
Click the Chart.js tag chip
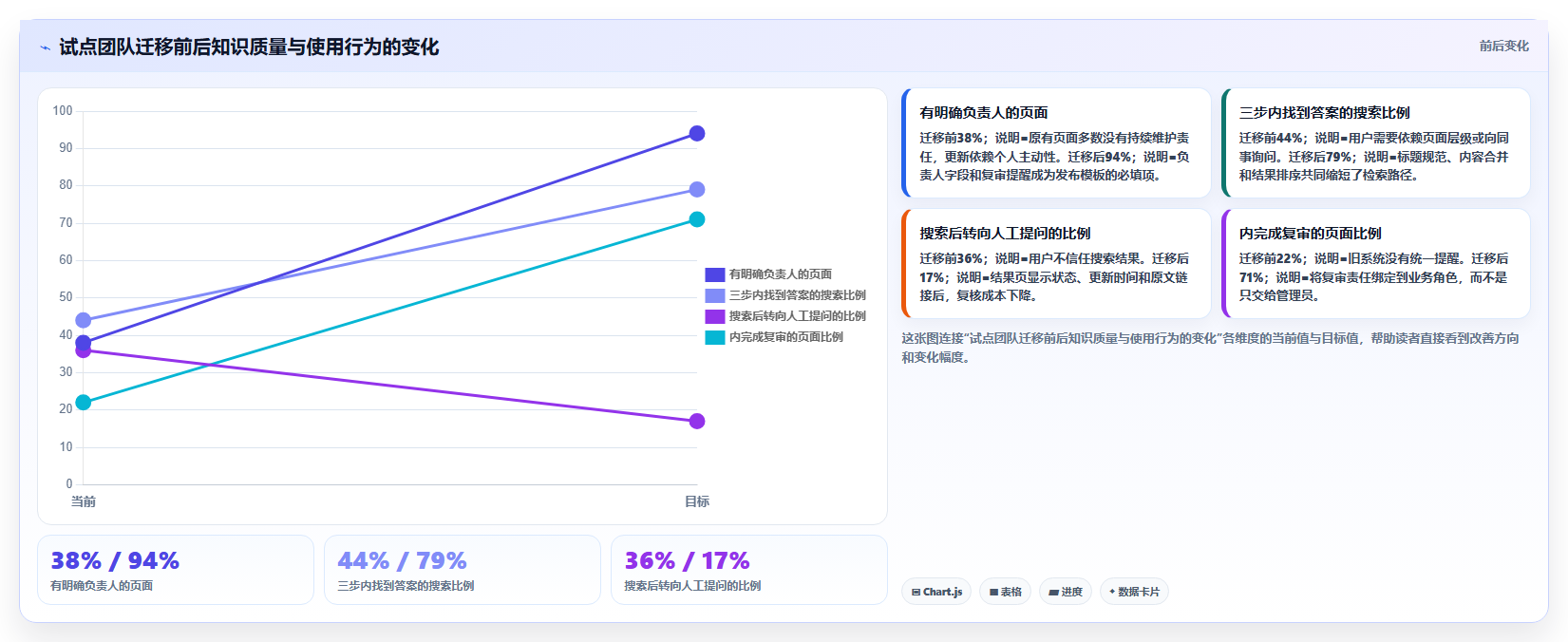click(936, 592)
